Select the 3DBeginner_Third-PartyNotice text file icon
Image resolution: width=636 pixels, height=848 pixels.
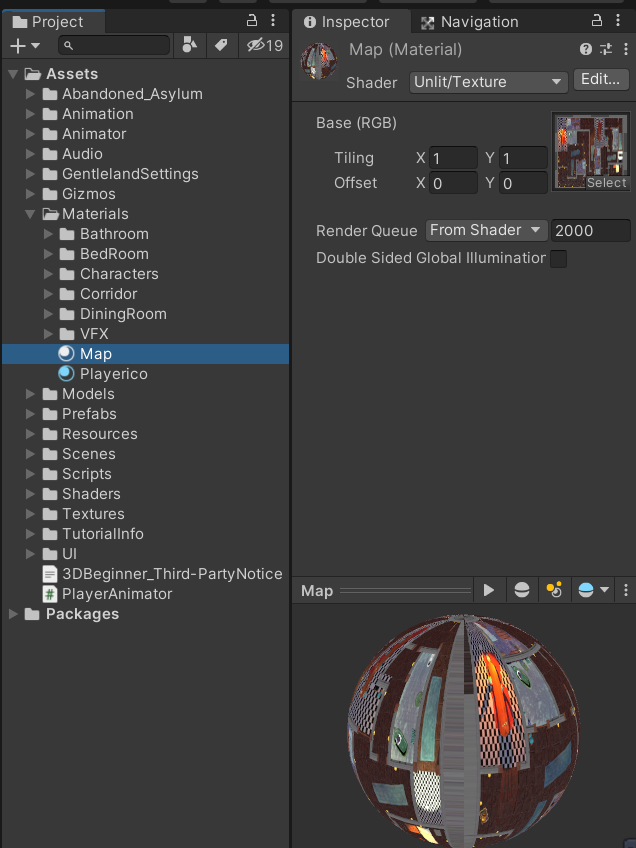point(50,574)
